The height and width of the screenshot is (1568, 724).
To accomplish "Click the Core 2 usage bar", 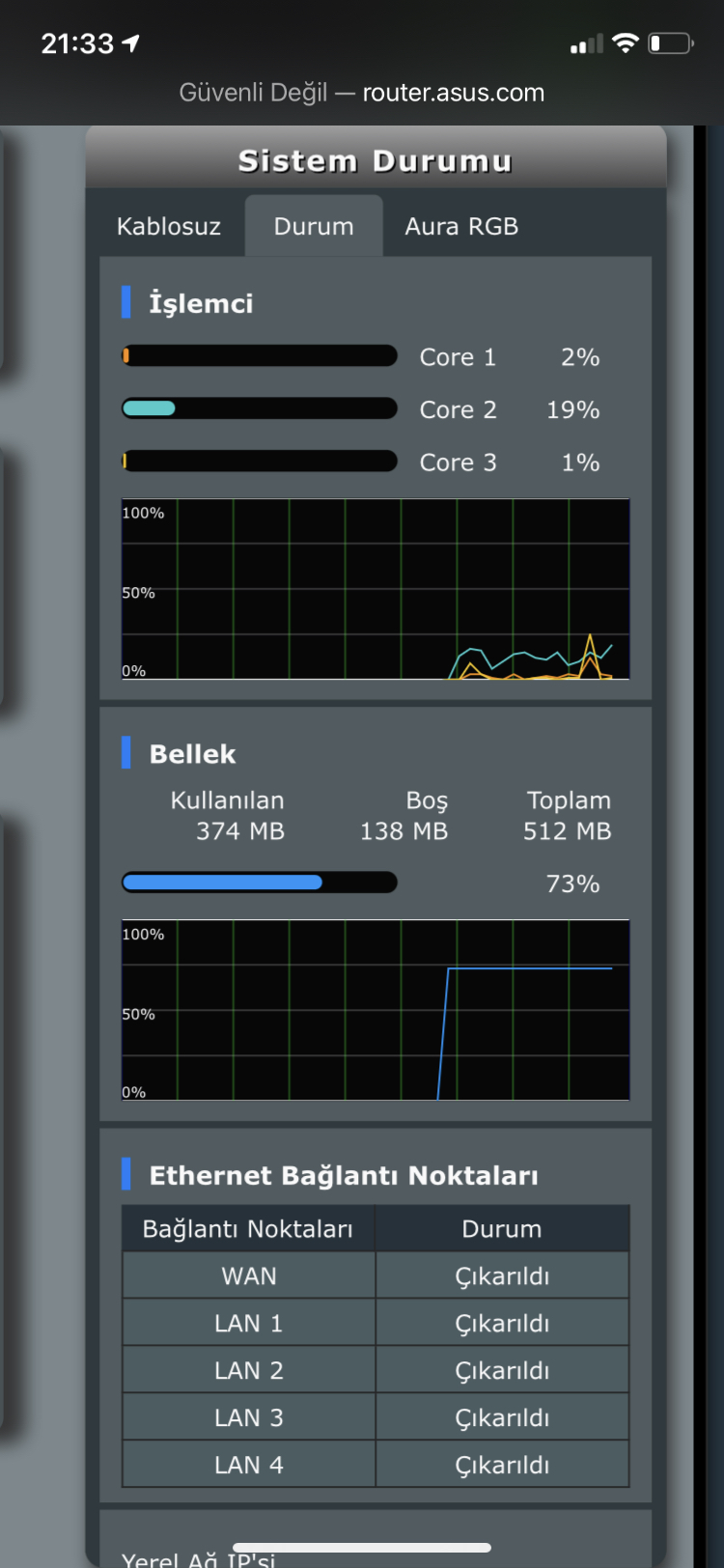I will pos(260,408).
